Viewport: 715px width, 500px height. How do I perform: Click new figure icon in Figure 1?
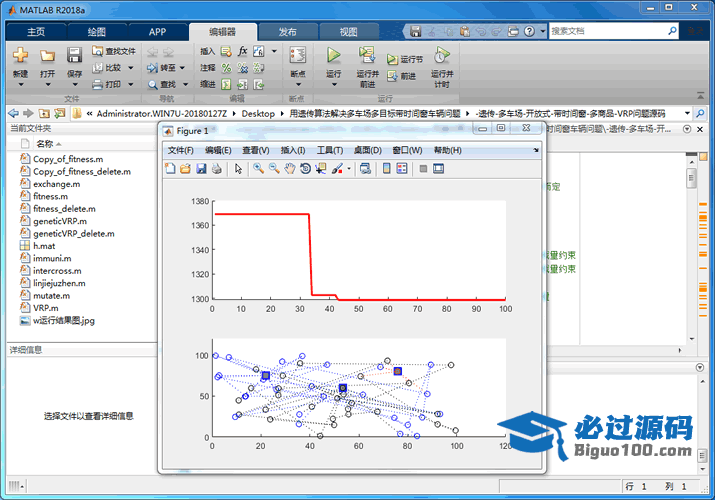[170, 169]
